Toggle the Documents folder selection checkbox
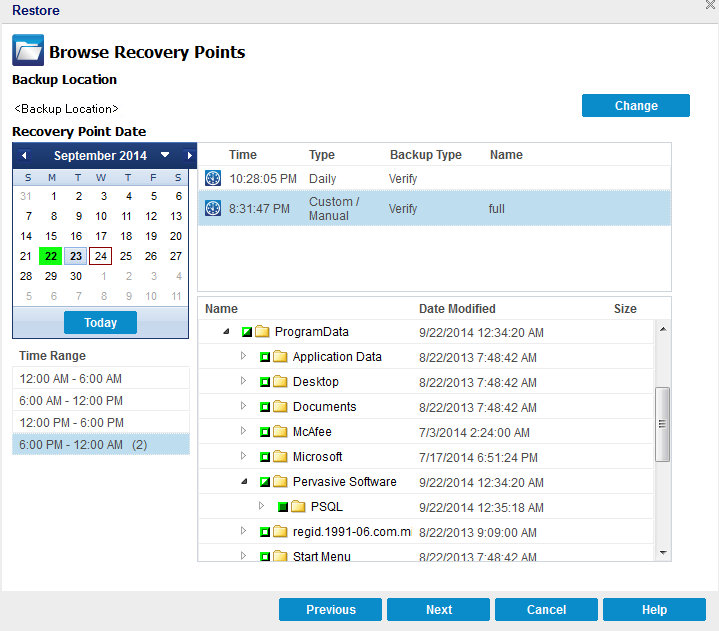The width and height of the screenshot is (719, 631). 265,407
